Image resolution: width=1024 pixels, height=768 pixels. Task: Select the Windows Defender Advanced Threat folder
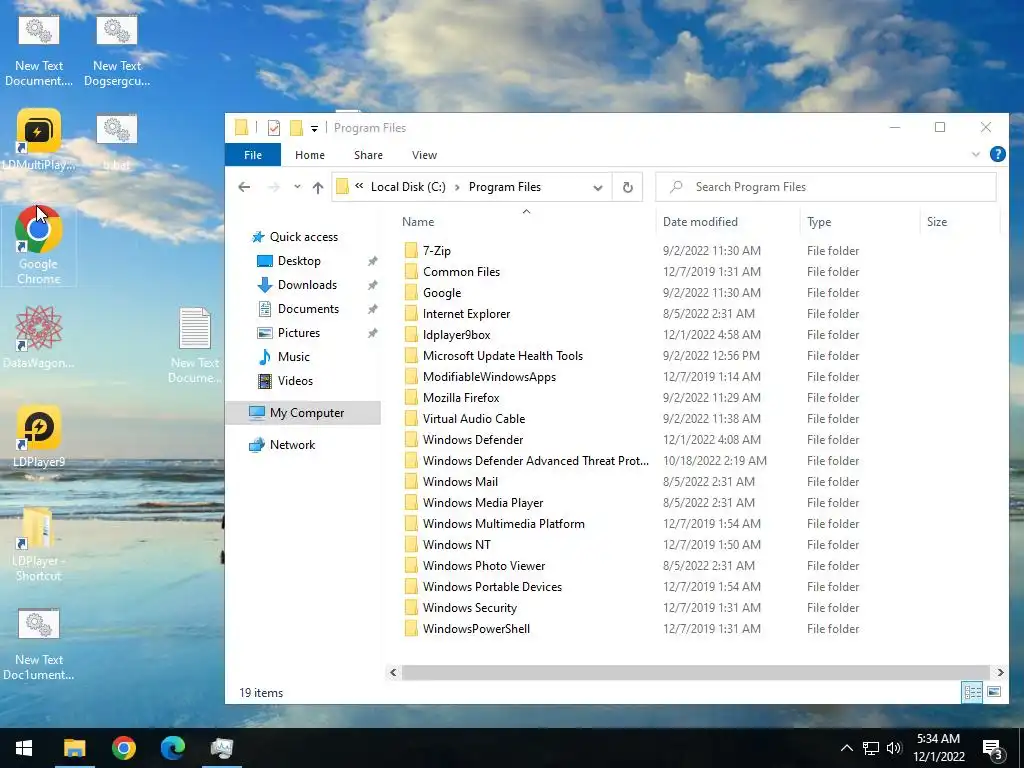pos(536,461)
